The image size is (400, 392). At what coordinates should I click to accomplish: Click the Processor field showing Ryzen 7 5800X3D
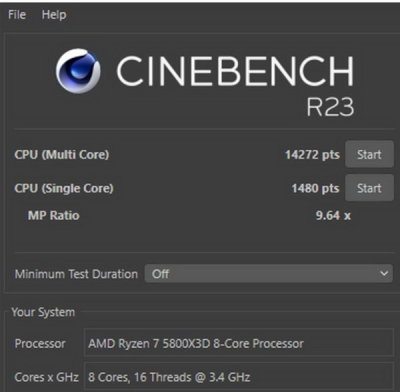239,343
